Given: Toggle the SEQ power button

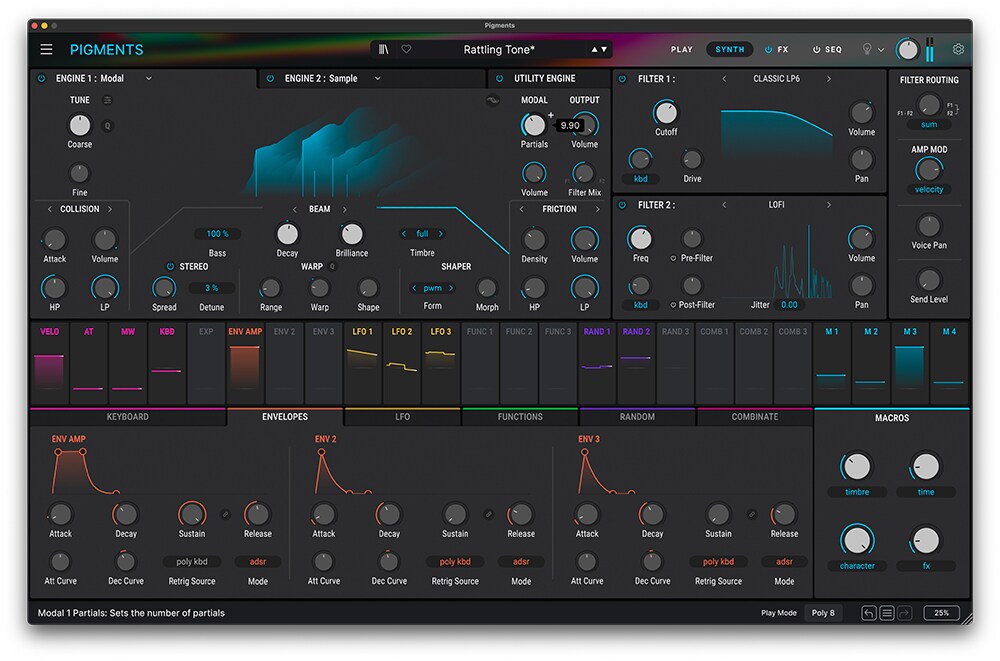Looking at the screenshot, I should point(816,49).
